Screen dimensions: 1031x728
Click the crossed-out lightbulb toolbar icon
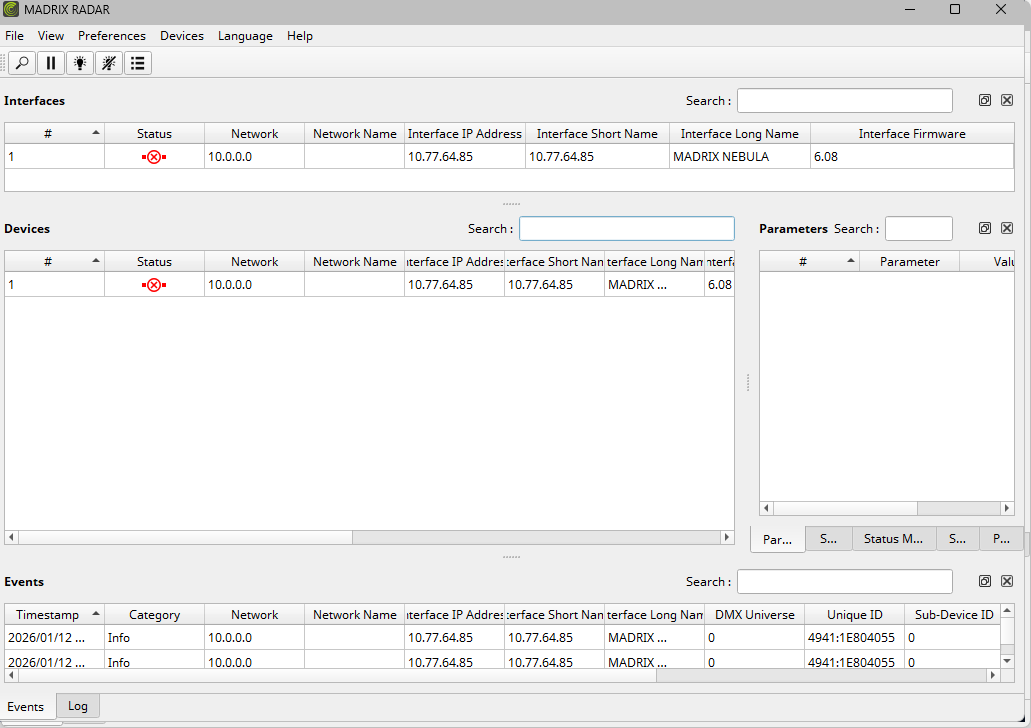[109, 63]
